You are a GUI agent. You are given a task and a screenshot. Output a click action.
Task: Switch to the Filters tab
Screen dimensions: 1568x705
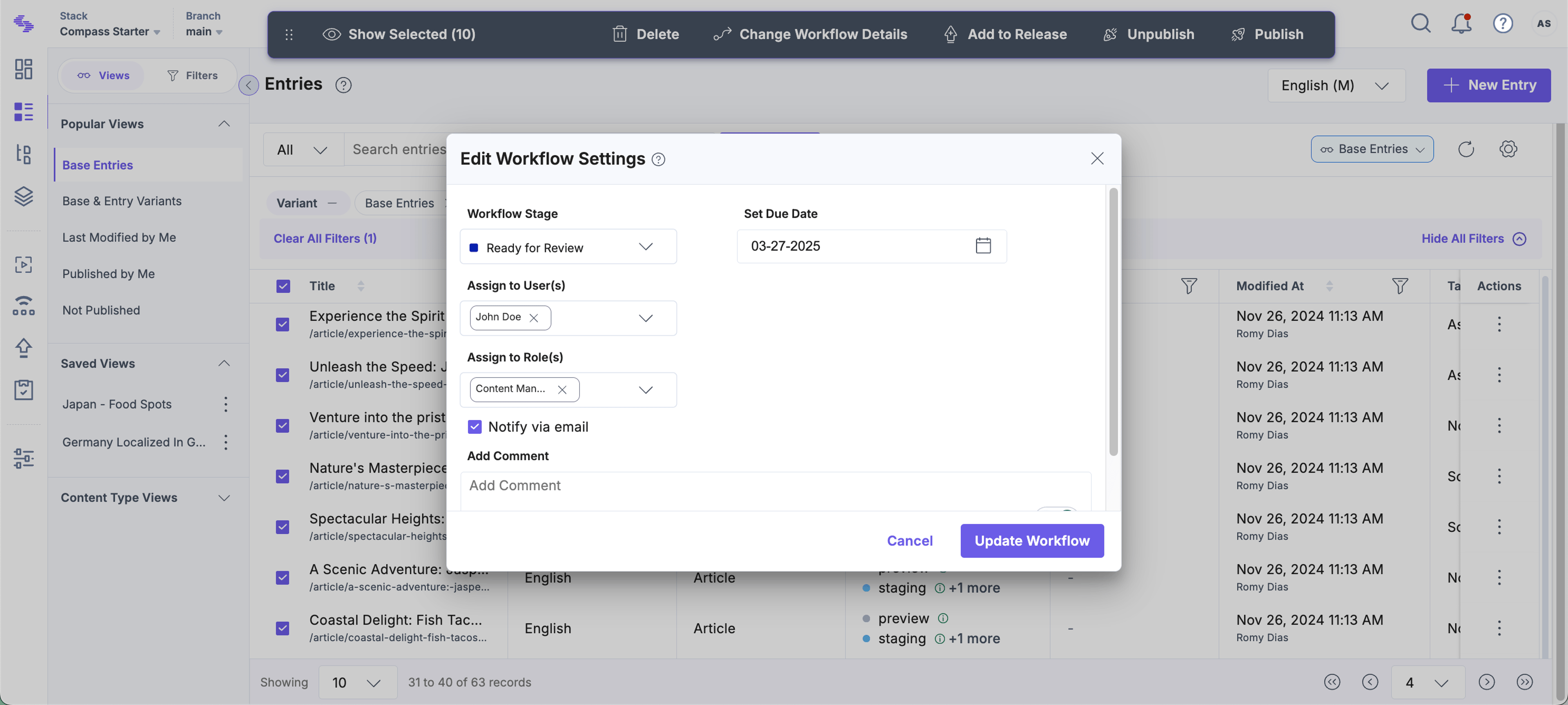pos(192,75)
